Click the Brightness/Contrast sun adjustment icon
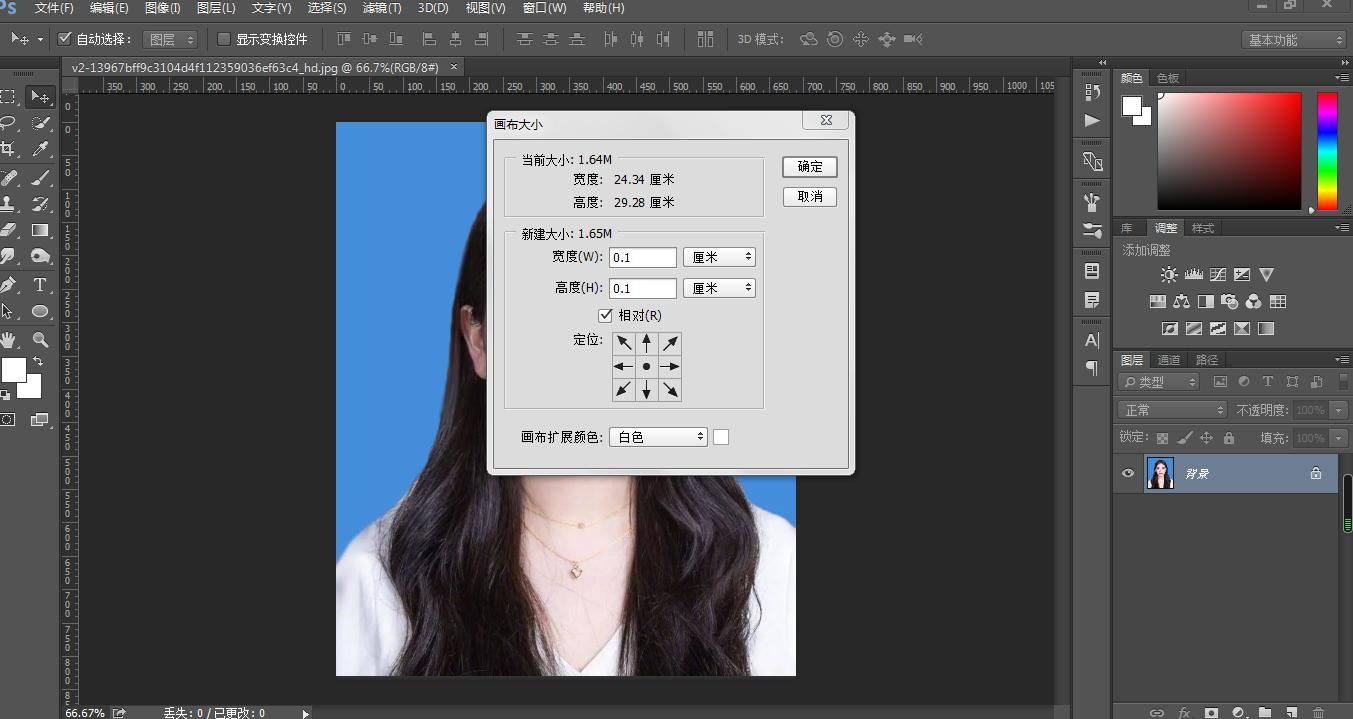Viewport: 1353px width, 719px height. pos(1168,275)
